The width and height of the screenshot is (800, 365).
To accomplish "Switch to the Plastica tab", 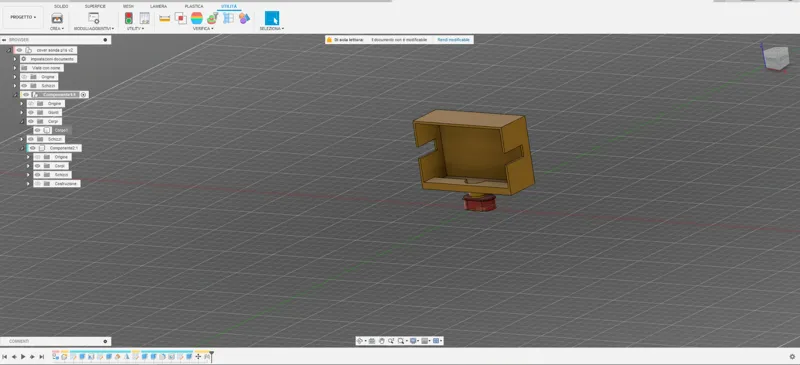I will (194, 6).
